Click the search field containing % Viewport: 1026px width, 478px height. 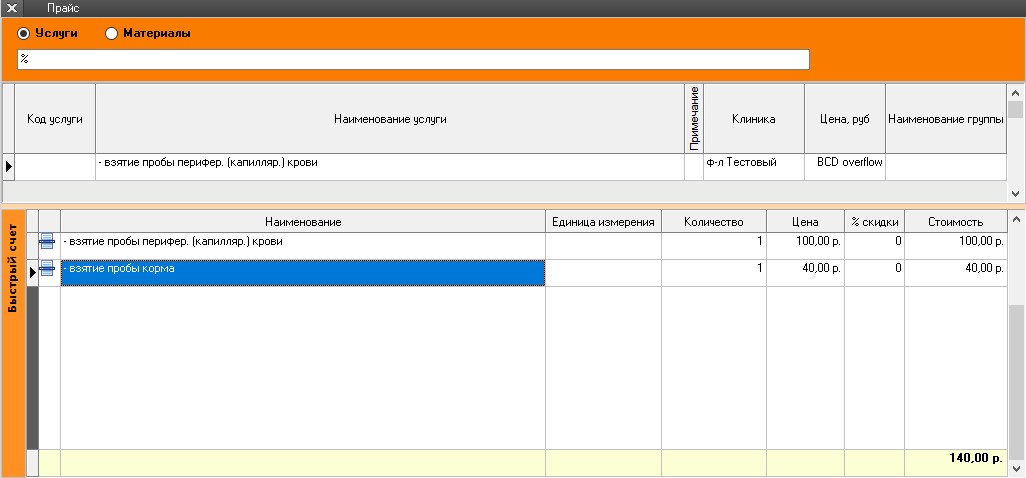pos(412,60)
